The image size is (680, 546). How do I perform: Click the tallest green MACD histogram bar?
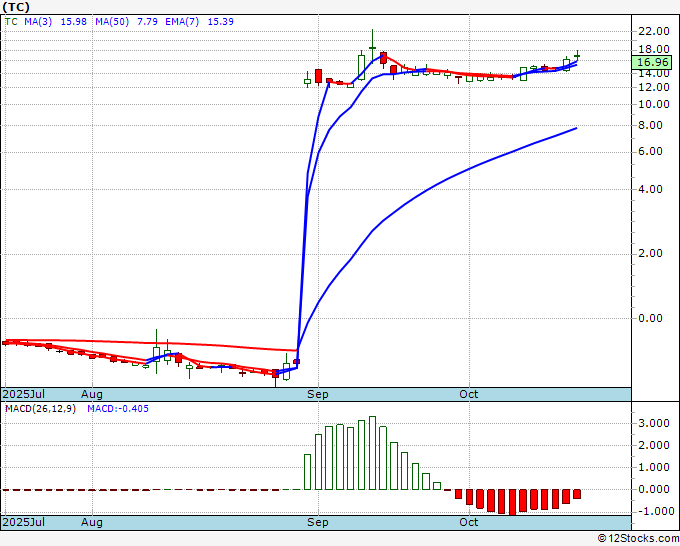pyautogui.click(x=372, y=453)
